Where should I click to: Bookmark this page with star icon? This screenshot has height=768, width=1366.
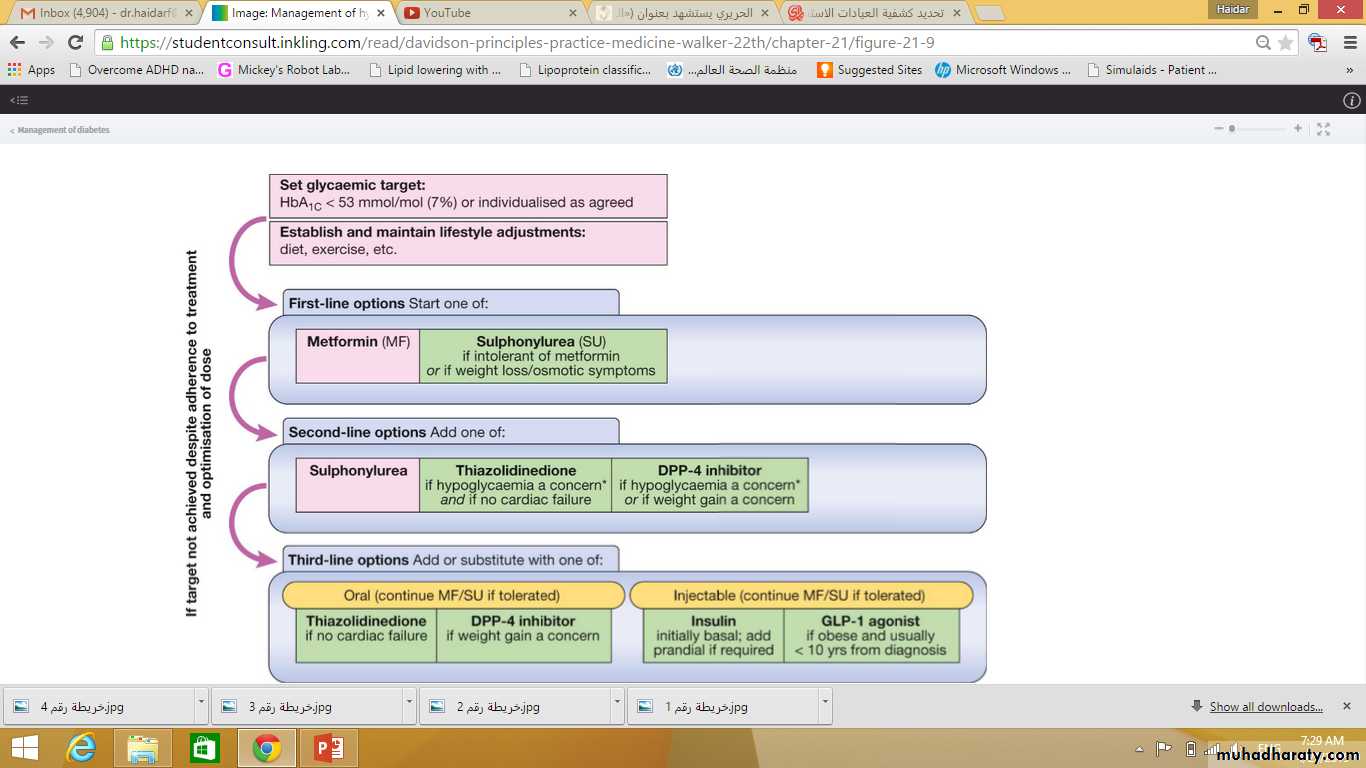point(1285,43)
